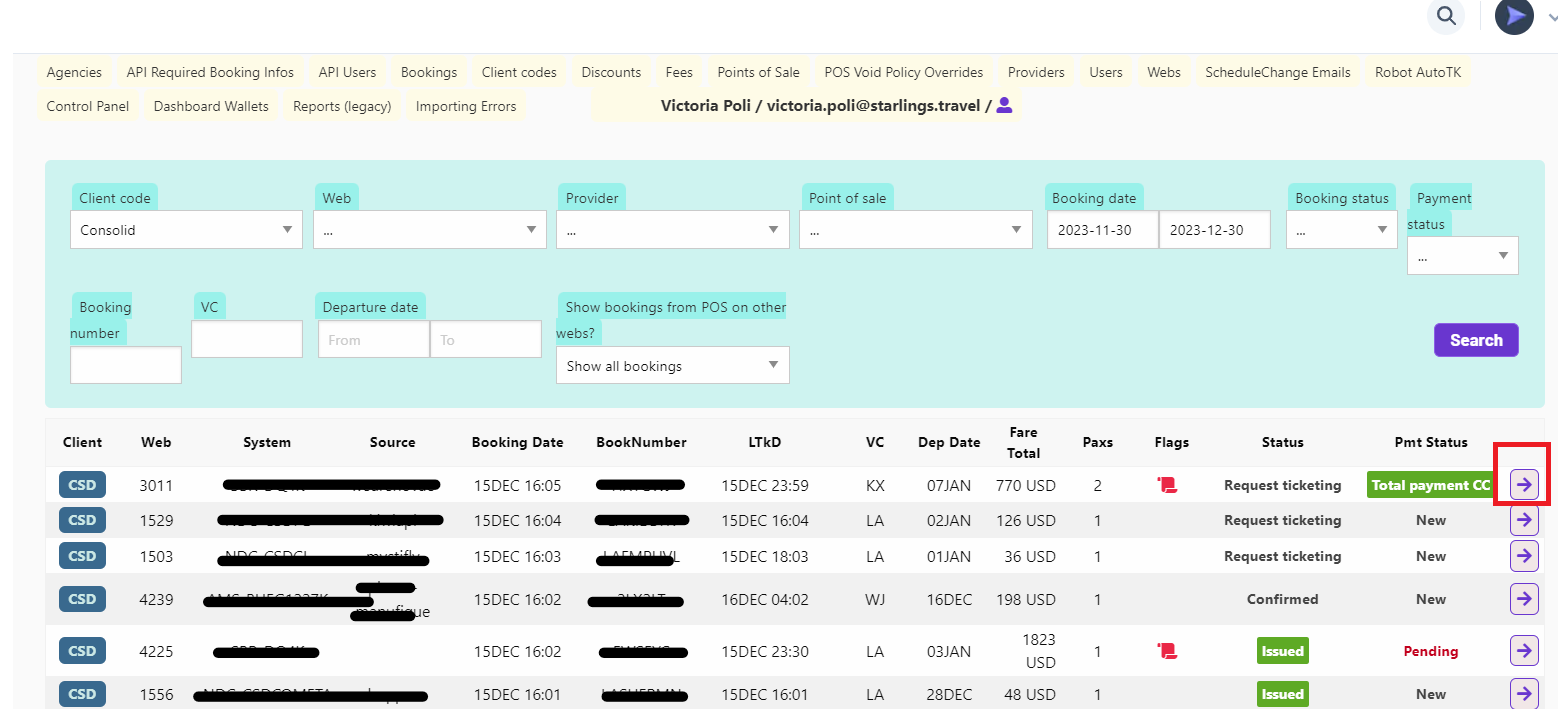The image size is (1558, 709).
Task: Click the Issued badge in row 1556
Action: (x=1282, y=694)
